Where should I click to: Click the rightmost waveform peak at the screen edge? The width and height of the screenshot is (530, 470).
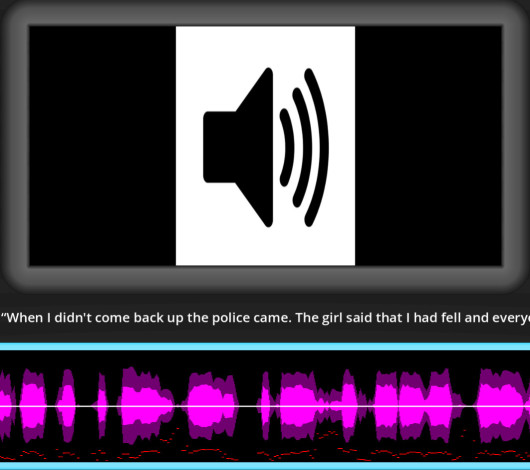pos(504,406)
